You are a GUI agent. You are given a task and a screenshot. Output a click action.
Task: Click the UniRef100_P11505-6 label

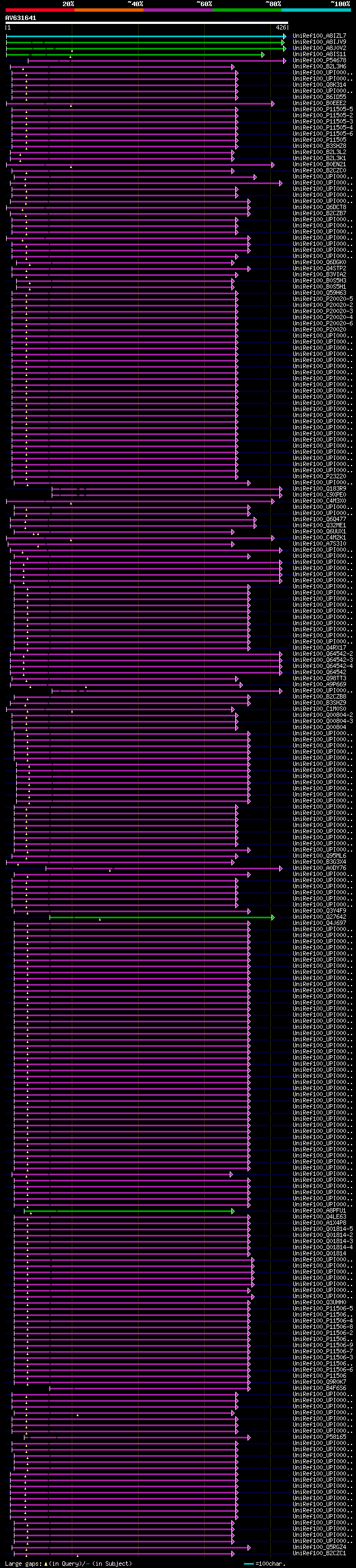click(x=323, y=134)
